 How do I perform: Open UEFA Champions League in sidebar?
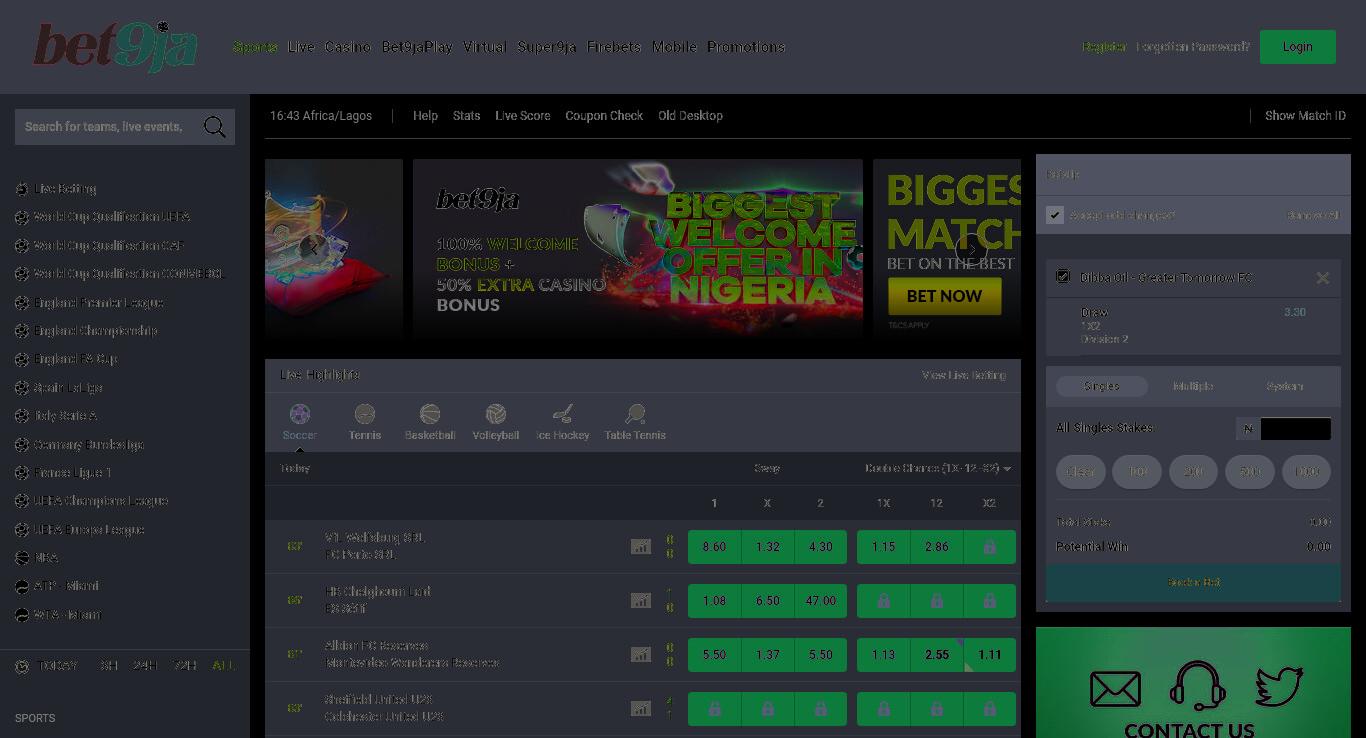pos(101,501)
